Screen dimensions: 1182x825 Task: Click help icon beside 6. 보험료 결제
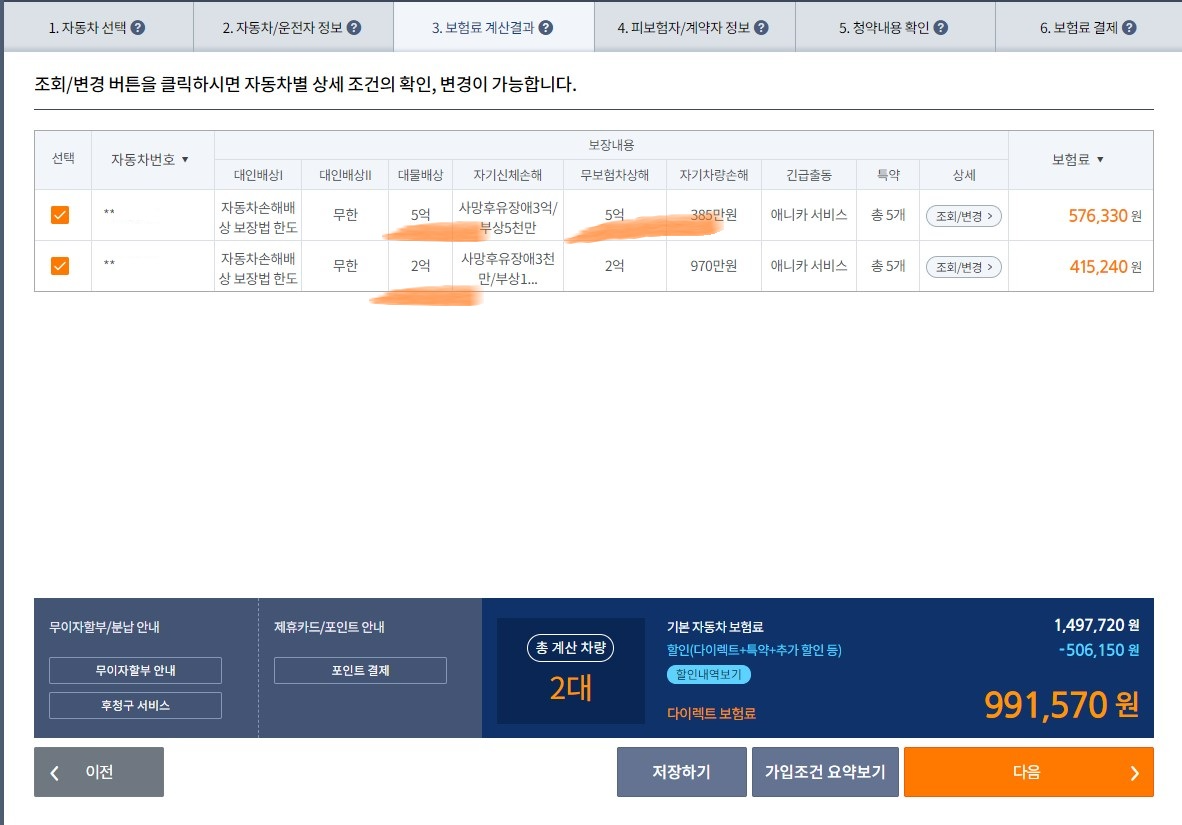pos(1129,28)
